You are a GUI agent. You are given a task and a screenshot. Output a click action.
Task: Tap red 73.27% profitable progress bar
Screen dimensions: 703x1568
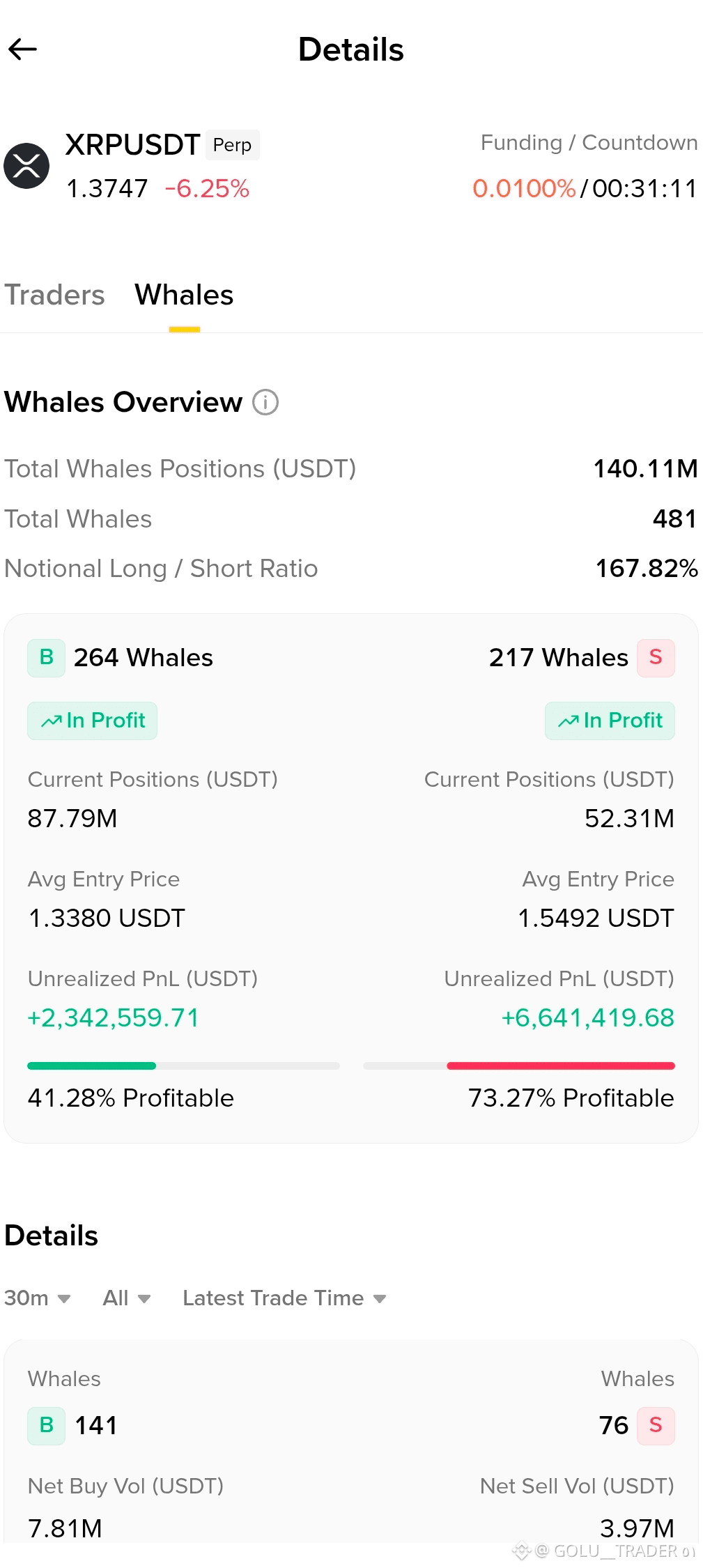(561, 1066)
